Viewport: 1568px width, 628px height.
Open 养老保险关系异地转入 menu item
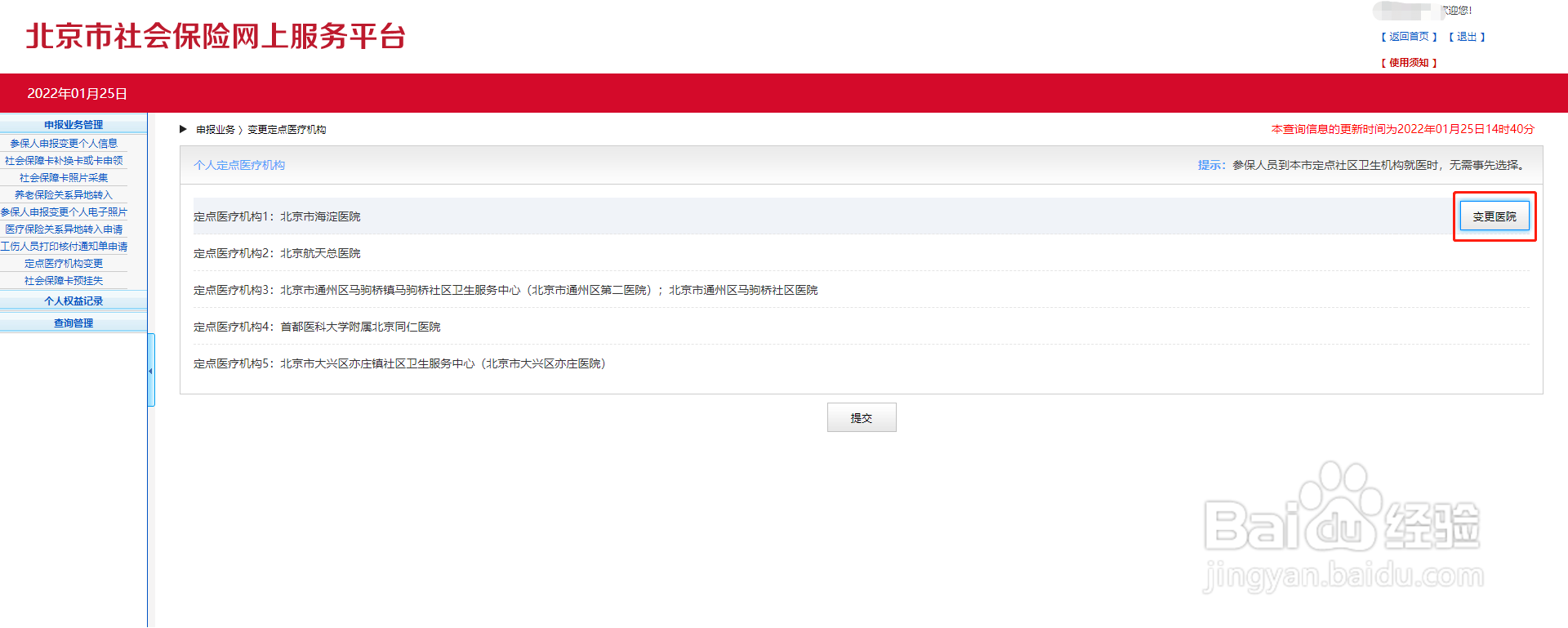click(x=64, y=194)
